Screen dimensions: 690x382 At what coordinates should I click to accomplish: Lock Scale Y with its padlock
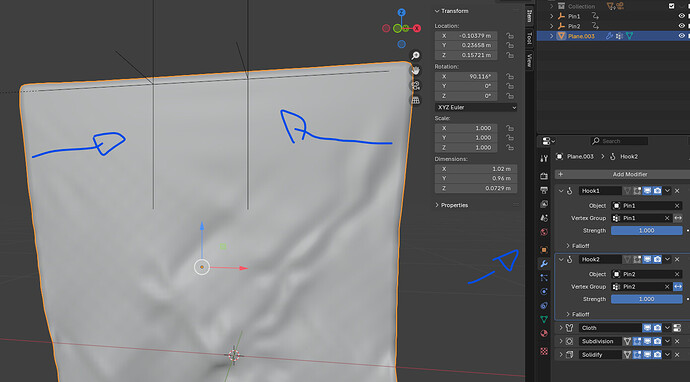tap(510, 138)
